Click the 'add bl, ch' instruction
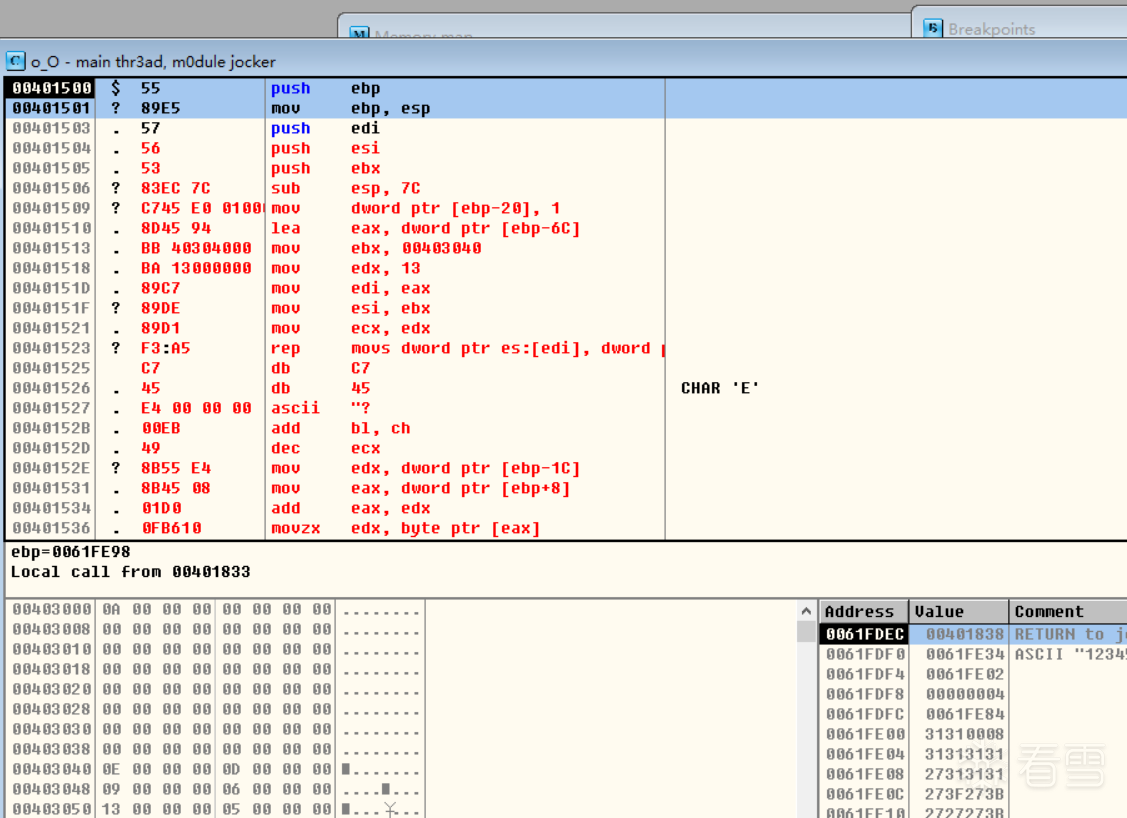 [340, 428]
